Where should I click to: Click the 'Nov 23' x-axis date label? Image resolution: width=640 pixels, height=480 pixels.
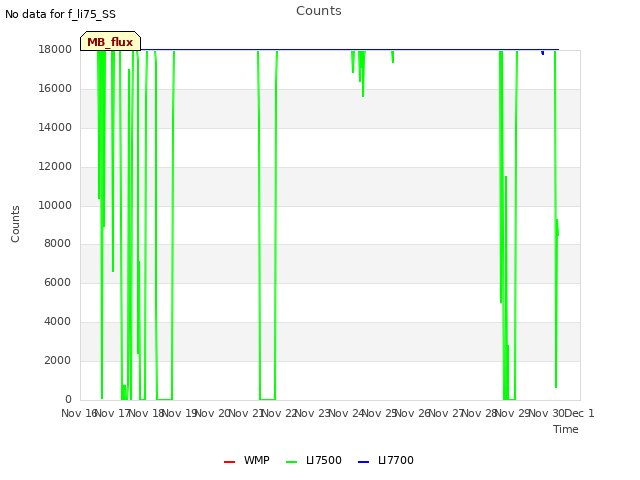pos(313,413)
